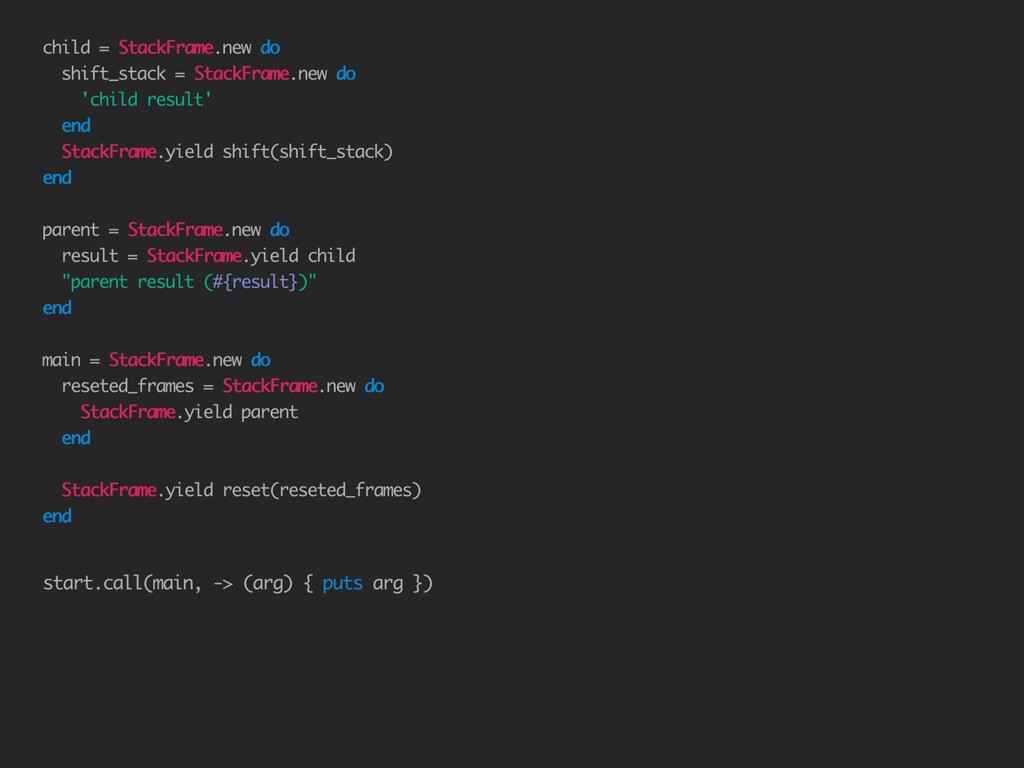Click the line "child = StackFrame.new do"

tap(161, 48)
